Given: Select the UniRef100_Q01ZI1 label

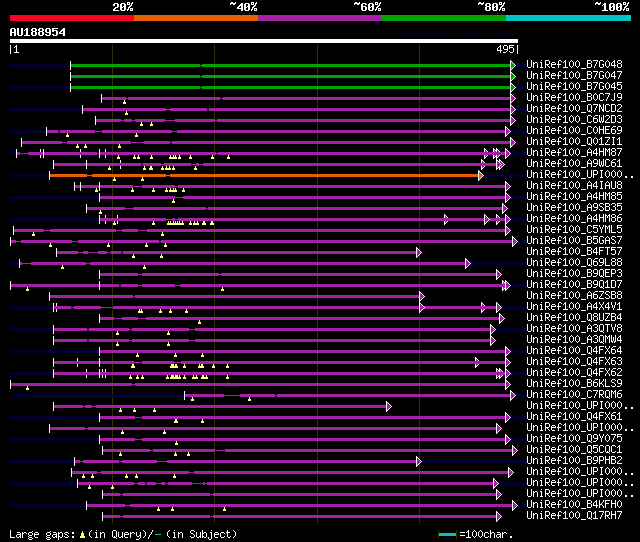Looking at the screenshot, I should coord(574,141).
